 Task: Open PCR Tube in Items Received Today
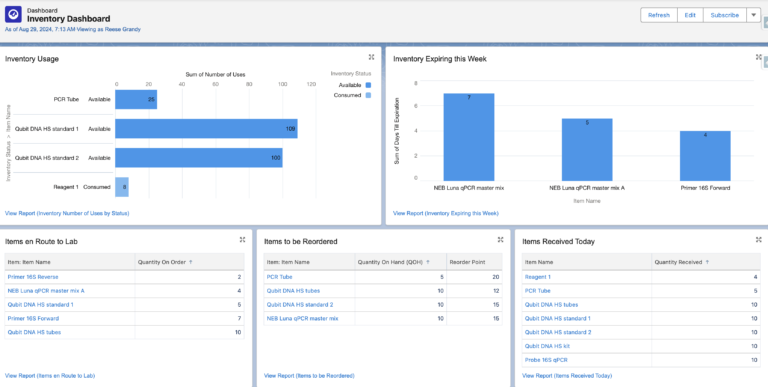click(538, 290)
